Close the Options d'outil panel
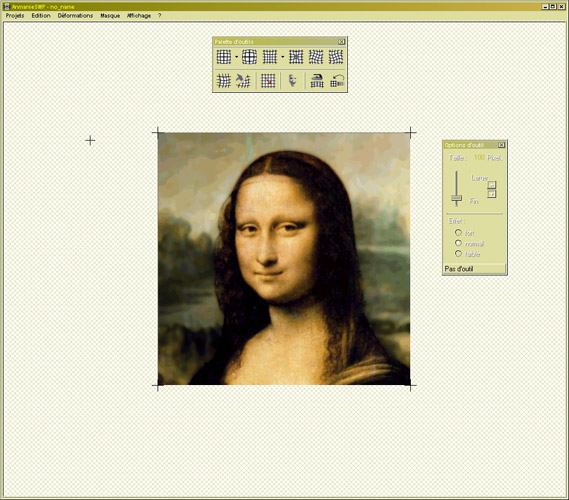Image resolution: width=569 pixels, height=500 pixels. 501,145
